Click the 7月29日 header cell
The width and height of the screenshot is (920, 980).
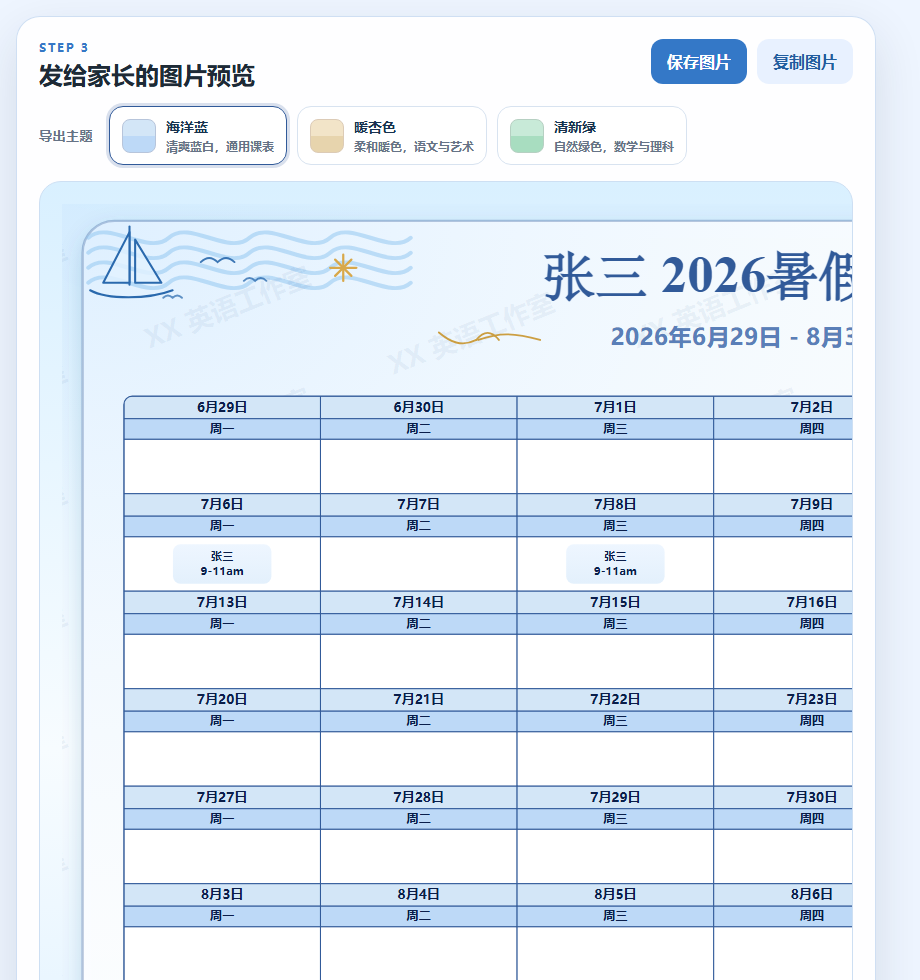pos(615,798)
